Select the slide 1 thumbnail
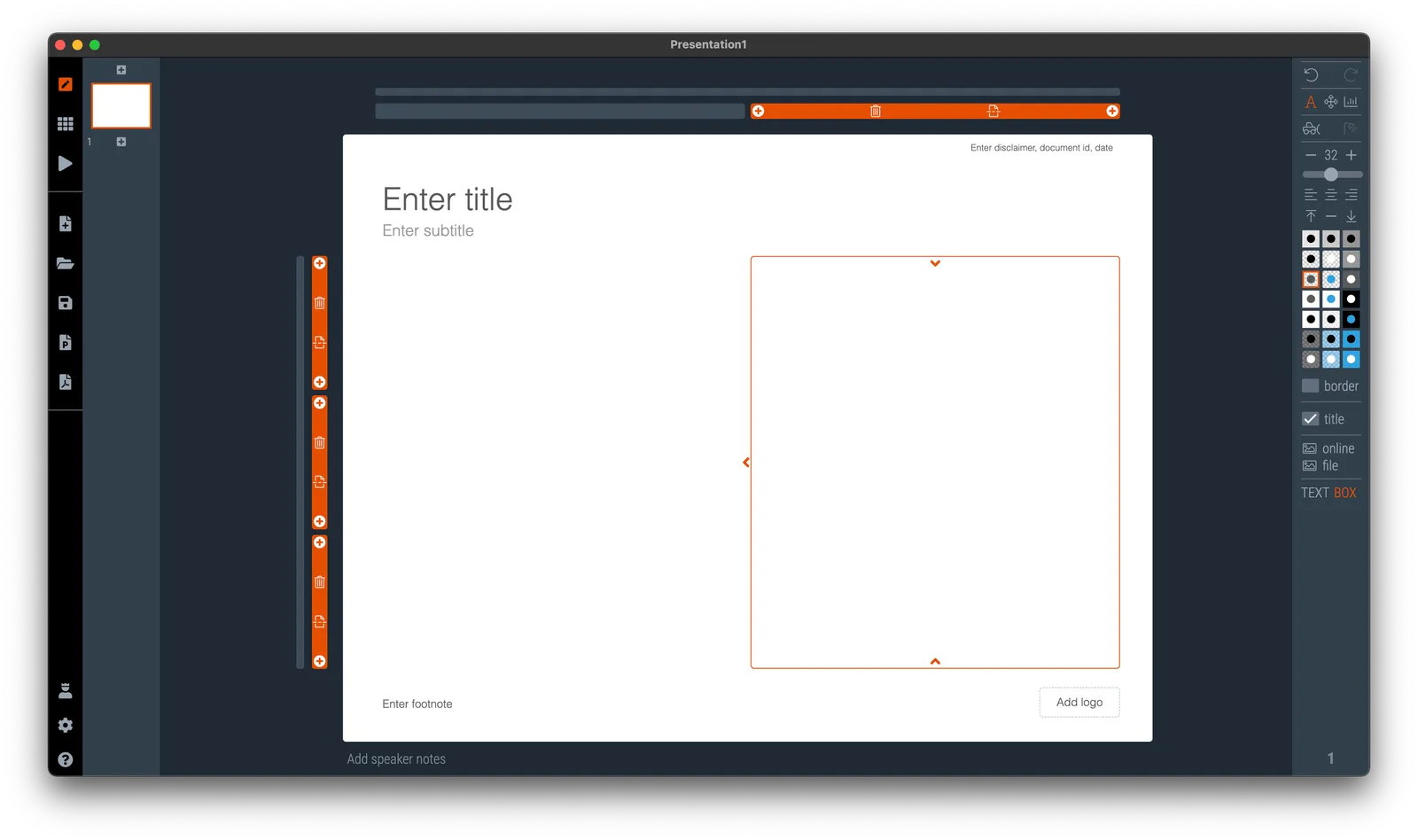 (x=121, y=105)
